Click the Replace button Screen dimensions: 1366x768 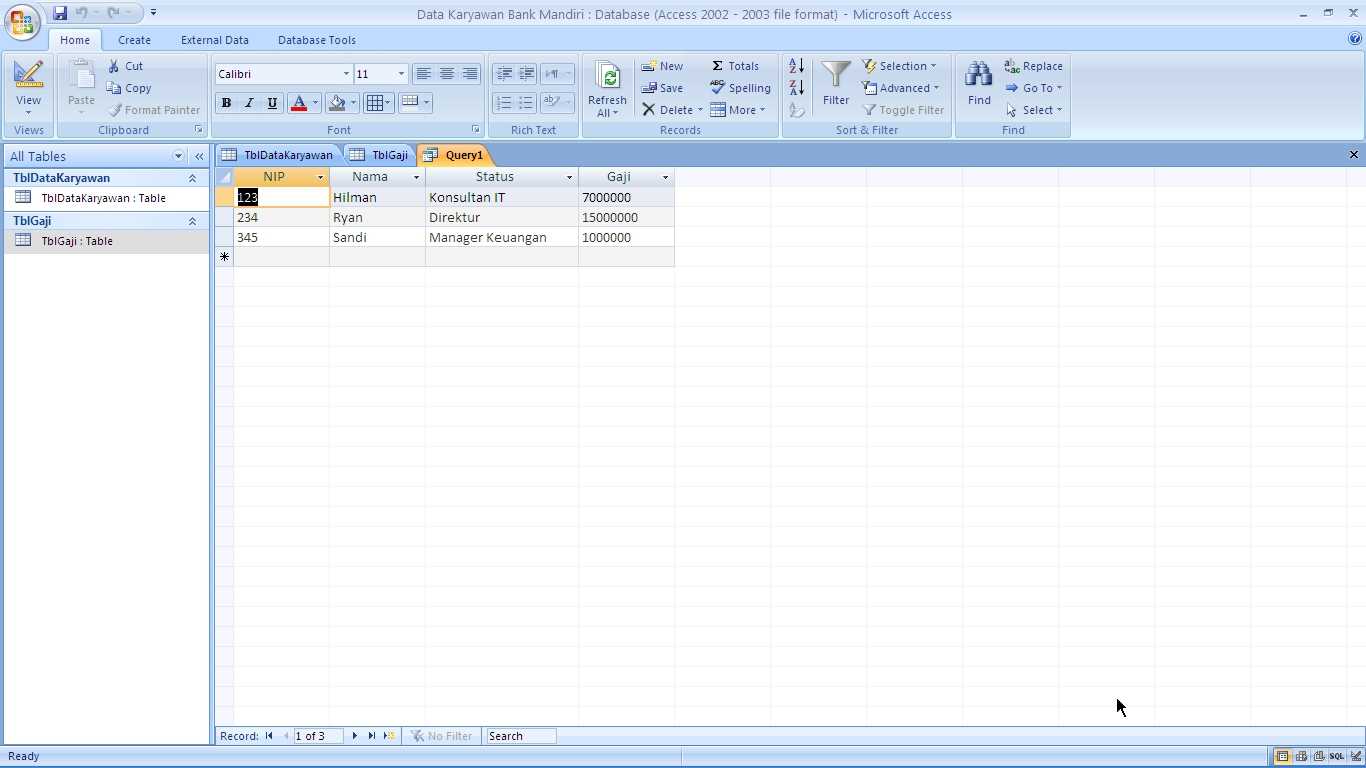1034,66
